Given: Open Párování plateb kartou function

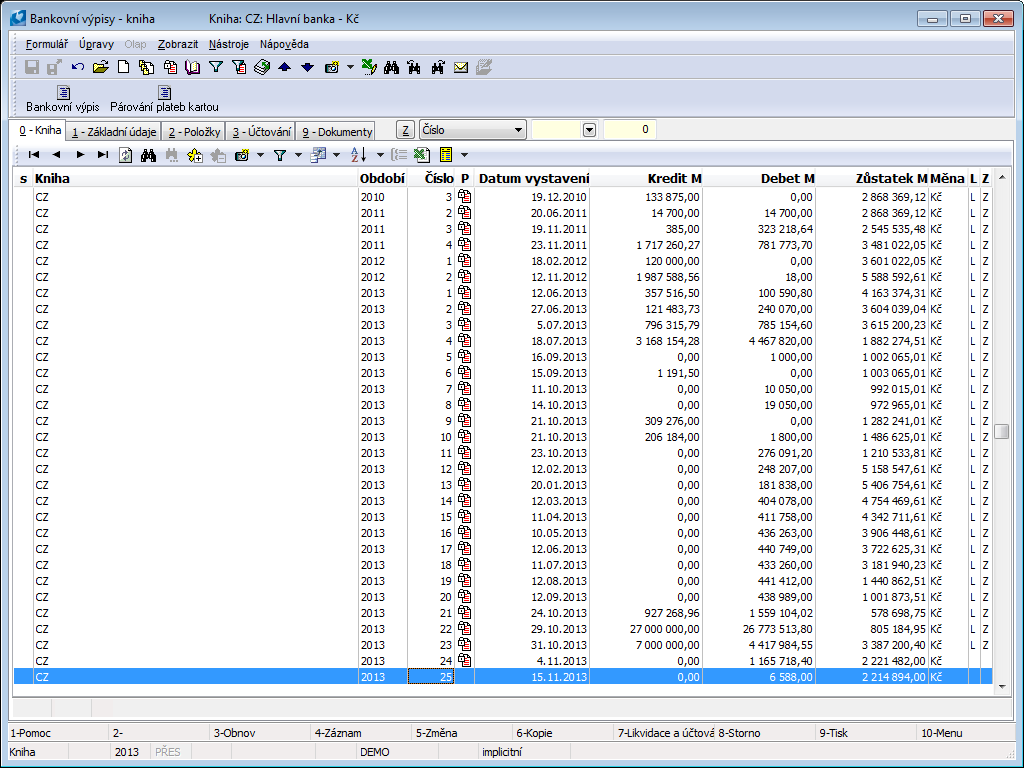Looking at the screenshot, I should coord(164,99).
